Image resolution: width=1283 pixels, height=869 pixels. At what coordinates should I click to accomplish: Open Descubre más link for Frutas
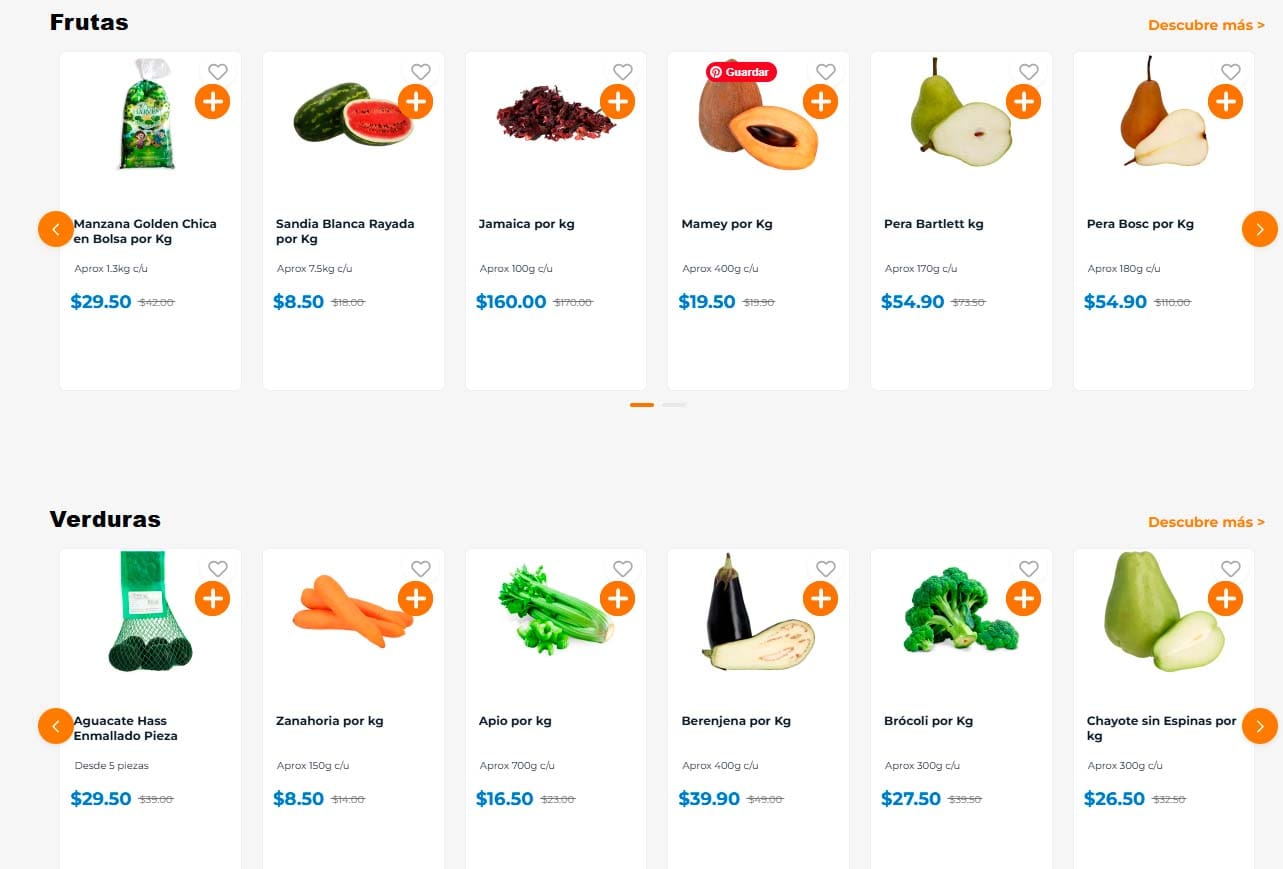pos(1205,25)
